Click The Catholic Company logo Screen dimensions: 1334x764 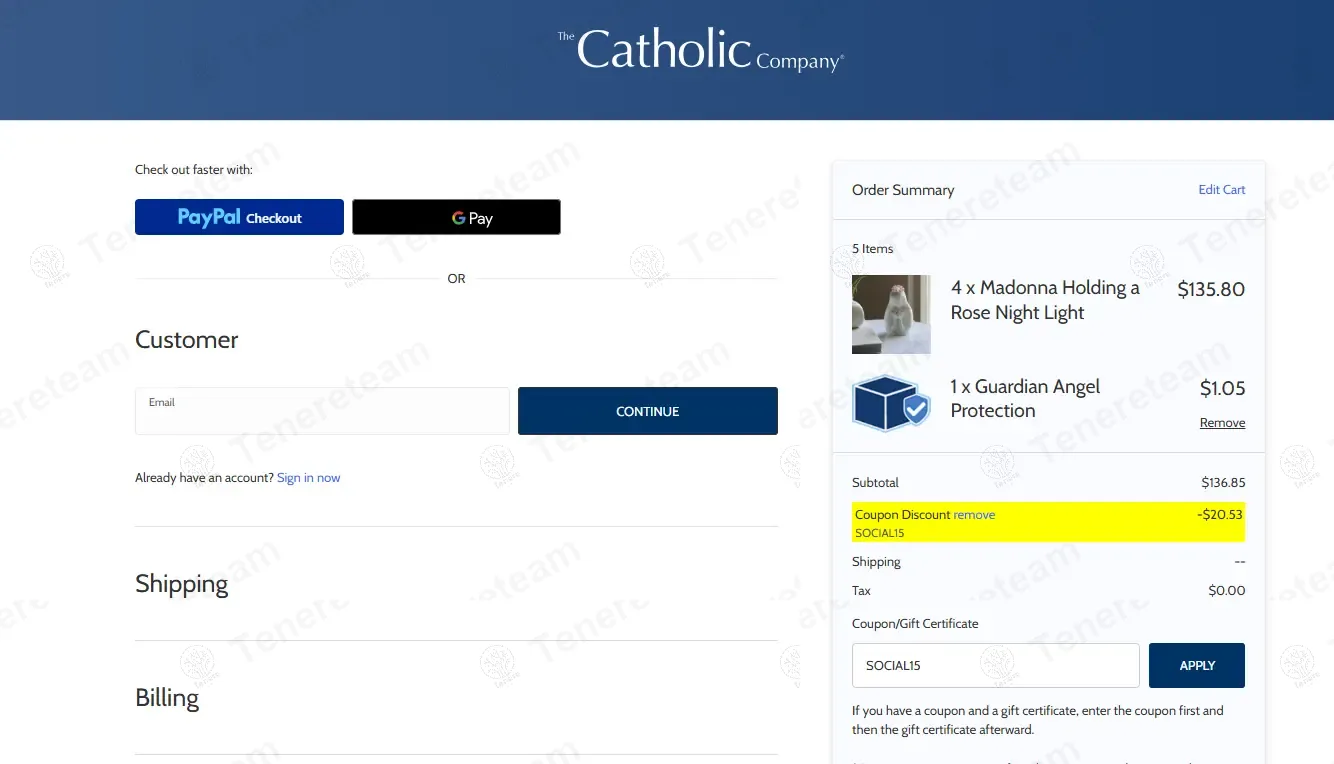pyautogui.click(x=700, y=50)
